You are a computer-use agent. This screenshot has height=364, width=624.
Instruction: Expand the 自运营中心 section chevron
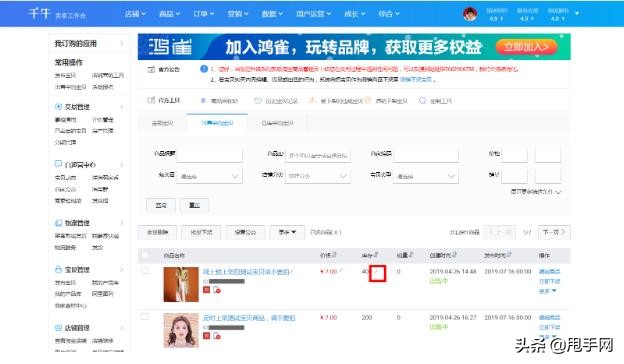click(x=121, y=164)
